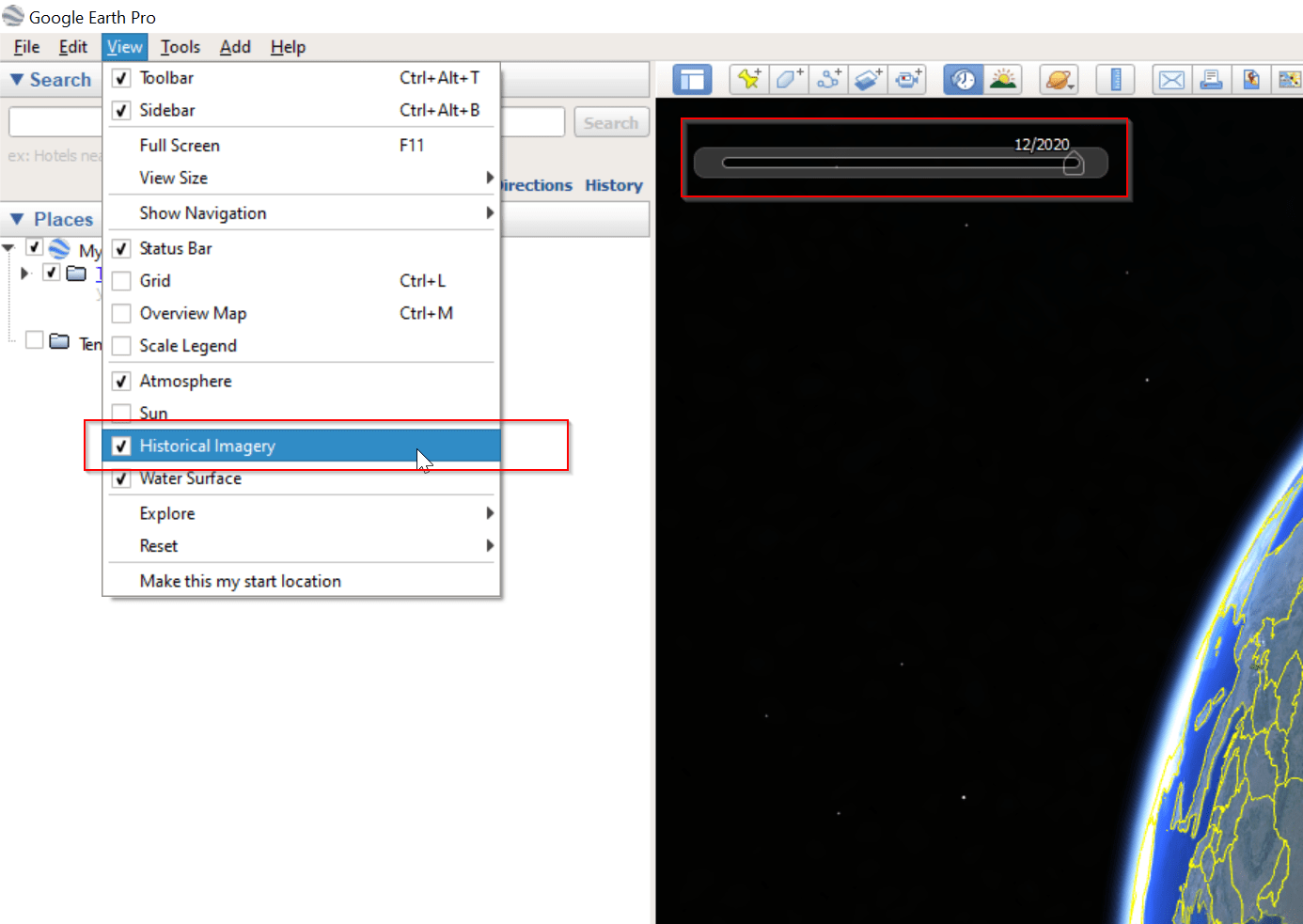Select Full Screen from the View menu

pos(301,146)
